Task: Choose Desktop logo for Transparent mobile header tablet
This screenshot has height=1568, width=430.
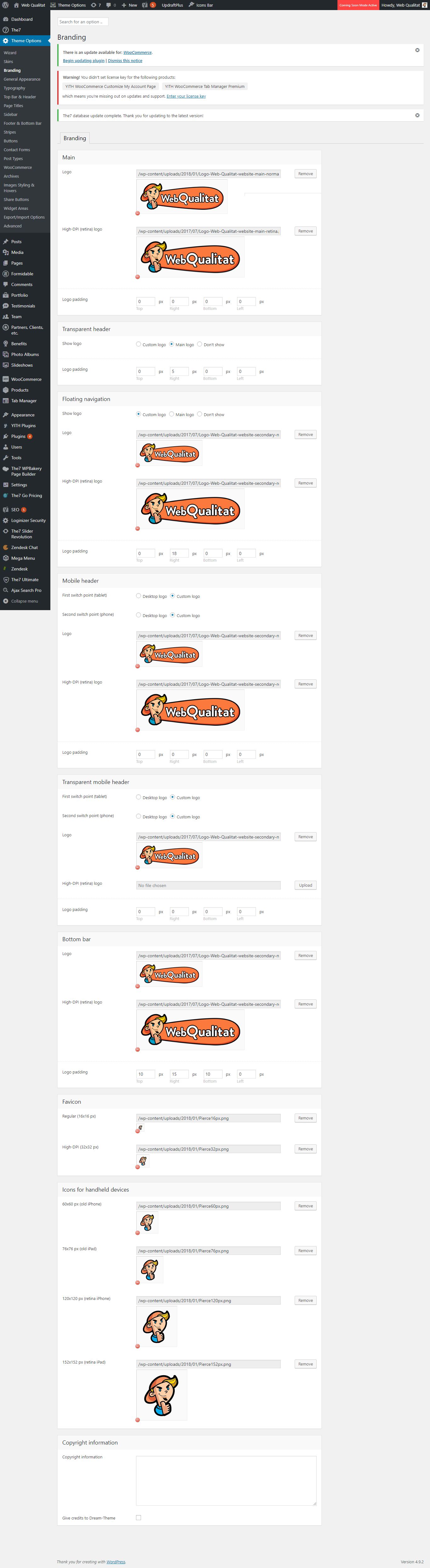Action: [139, 797]
